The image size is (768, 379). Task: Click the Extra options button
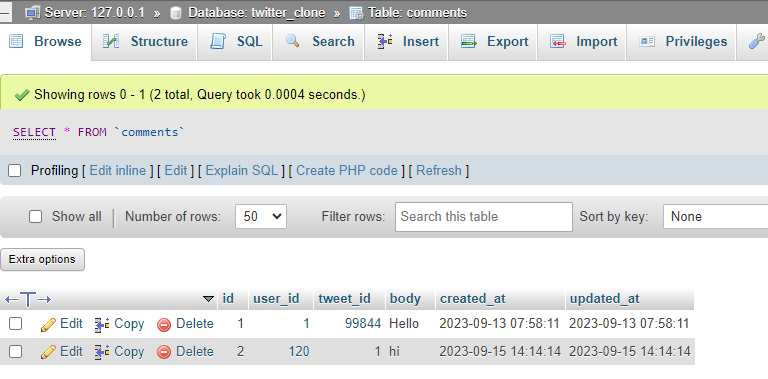(x=42, y=260)
